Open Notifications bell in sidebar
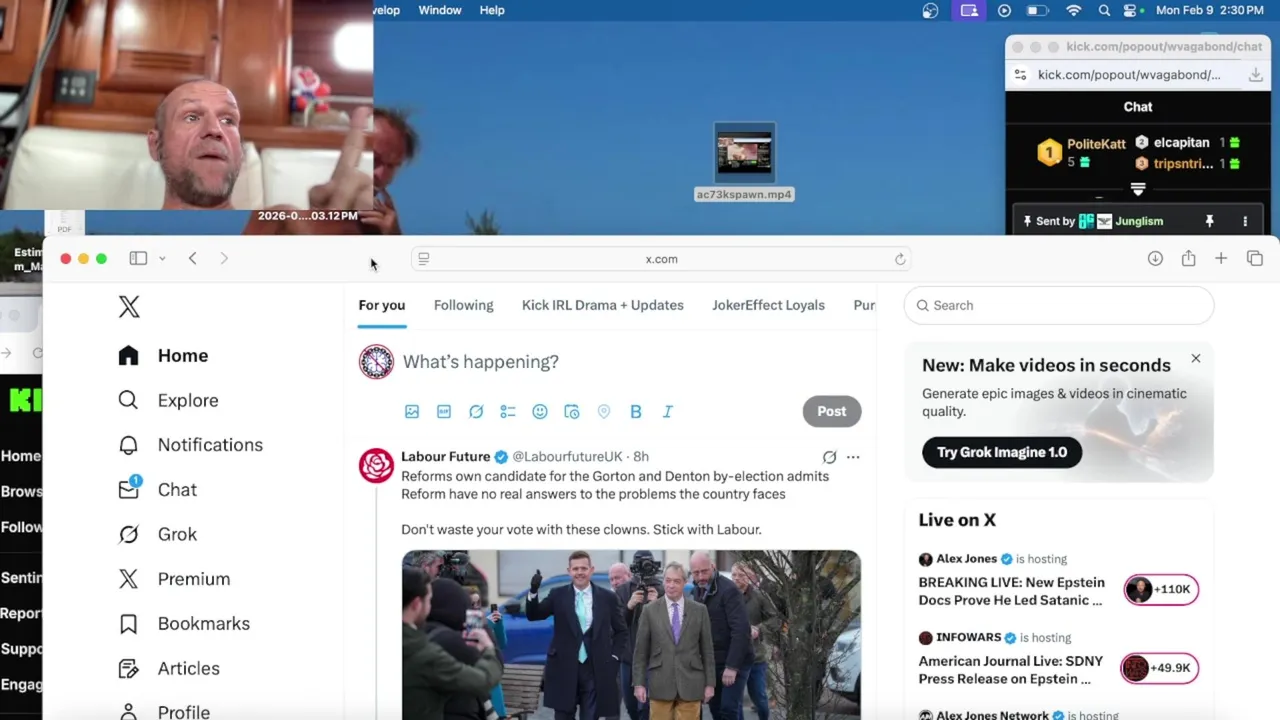This screenshot has height=720, width=1280. point(128,445)
